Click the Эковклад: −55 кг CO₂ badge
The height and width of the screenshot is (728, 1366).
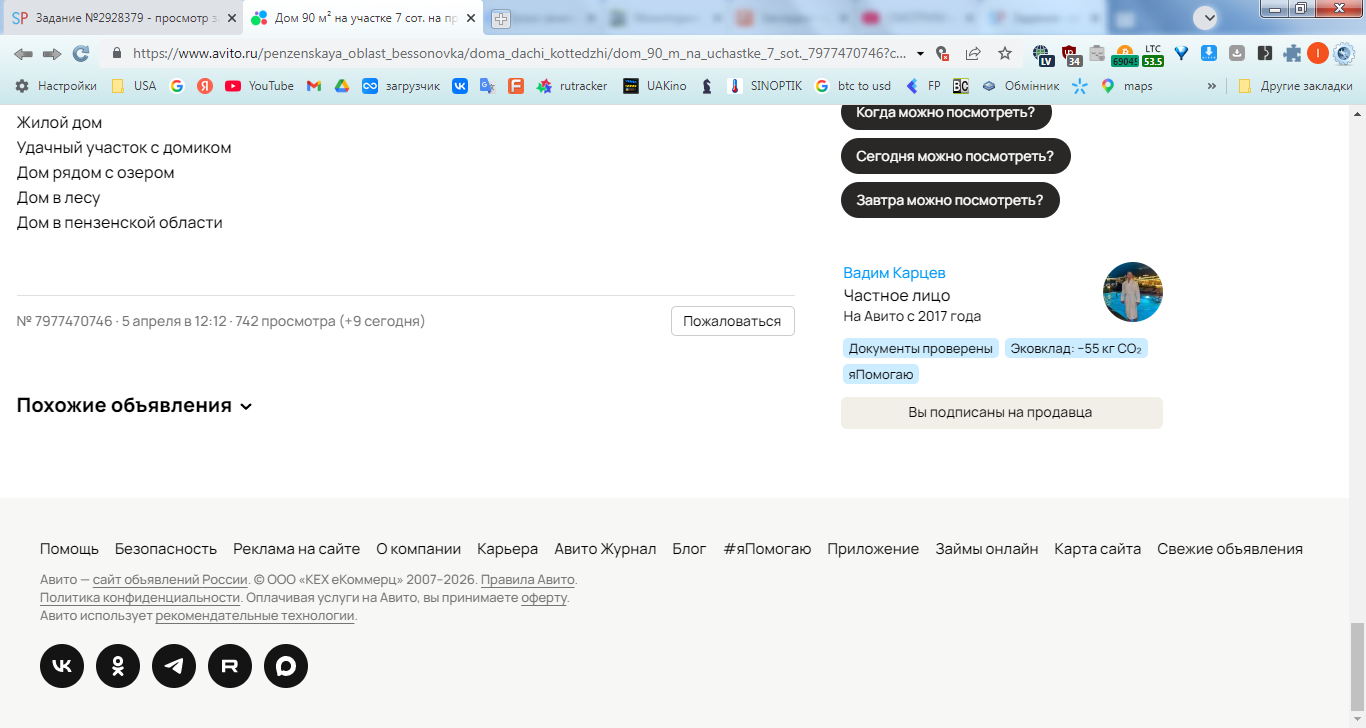pyautogui.click(x=1076, y=348)
